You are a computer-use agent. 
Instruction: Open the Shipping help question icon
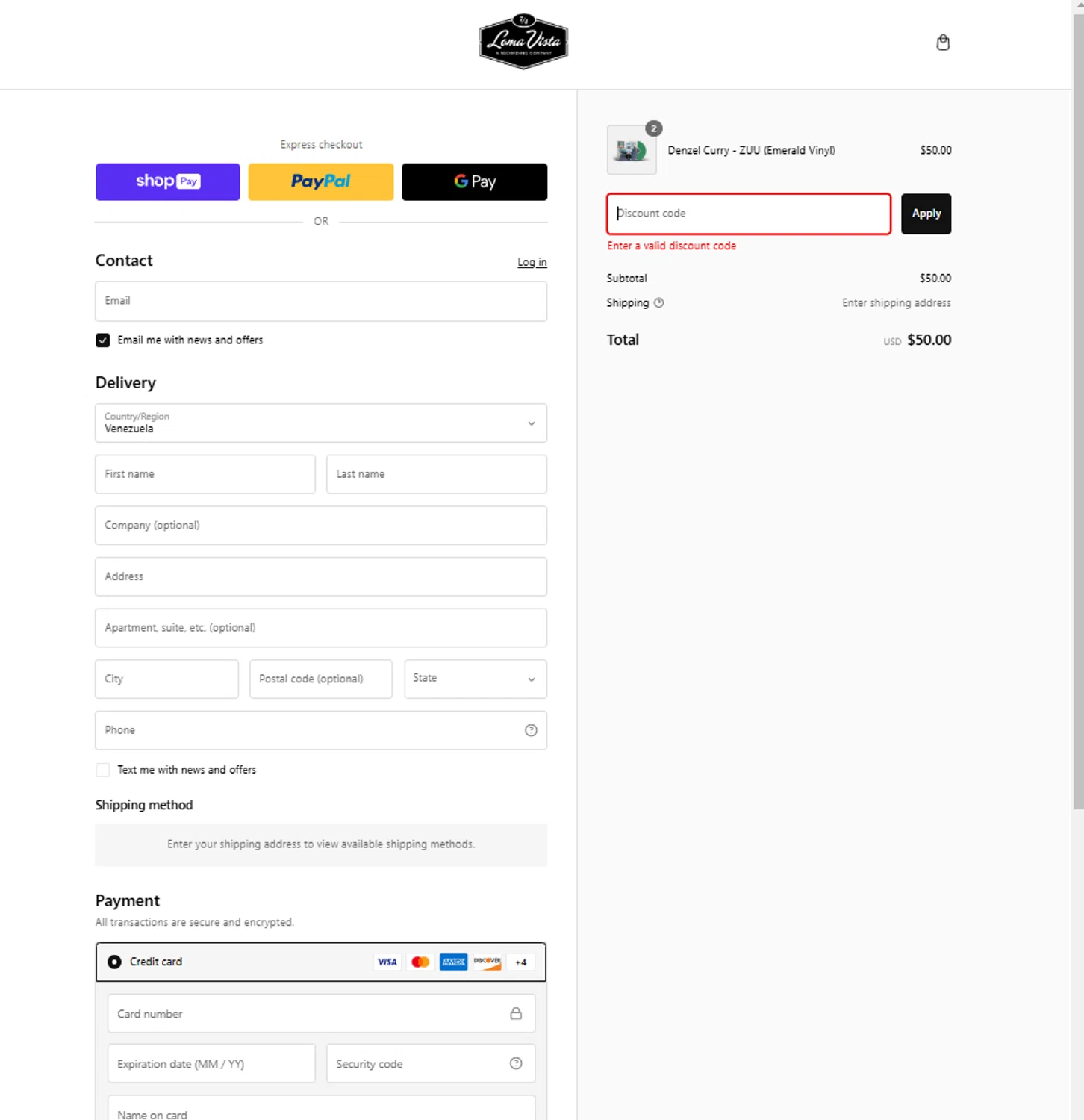point(658,303)
